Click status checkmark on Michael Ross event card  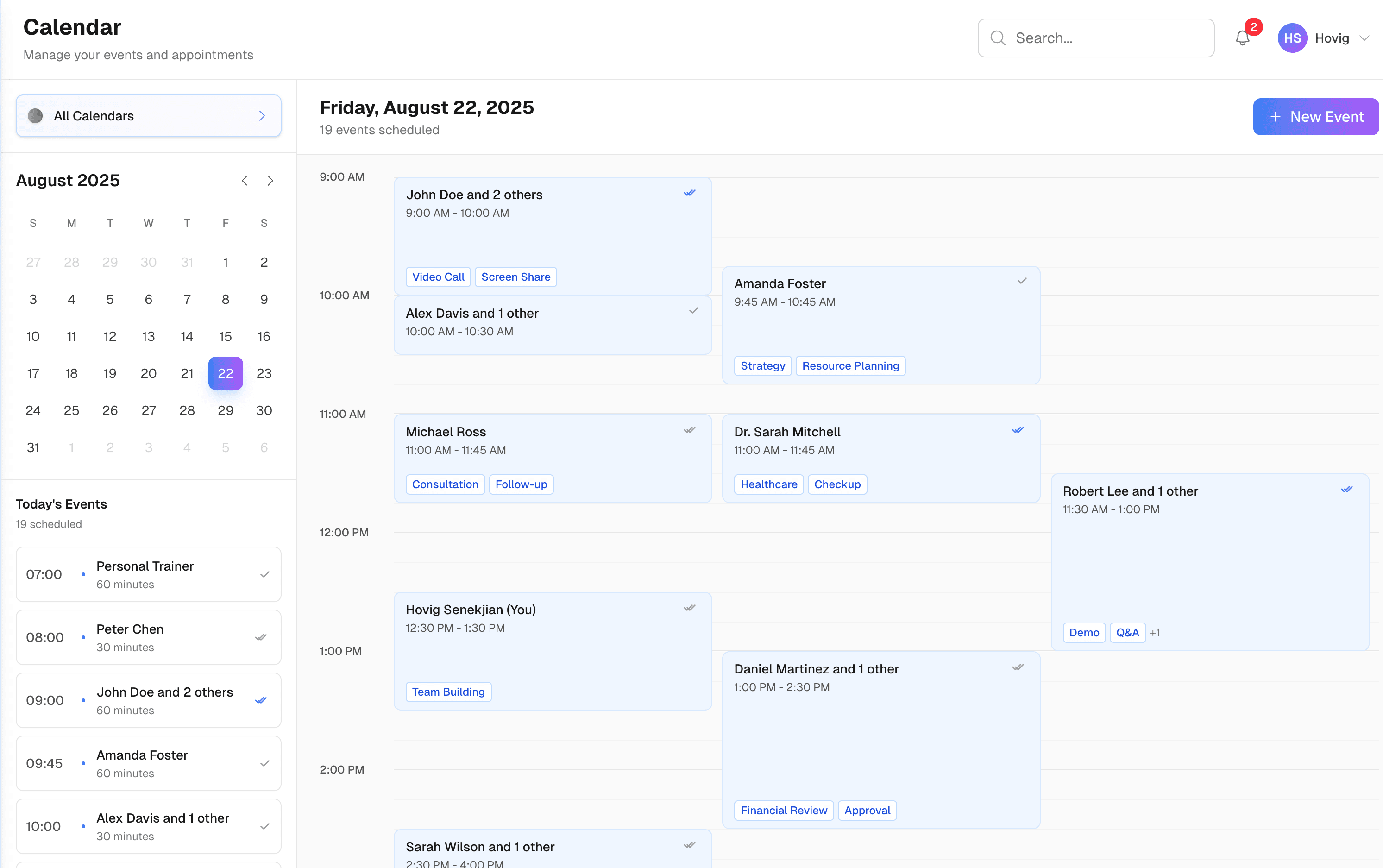click(690, 430)
